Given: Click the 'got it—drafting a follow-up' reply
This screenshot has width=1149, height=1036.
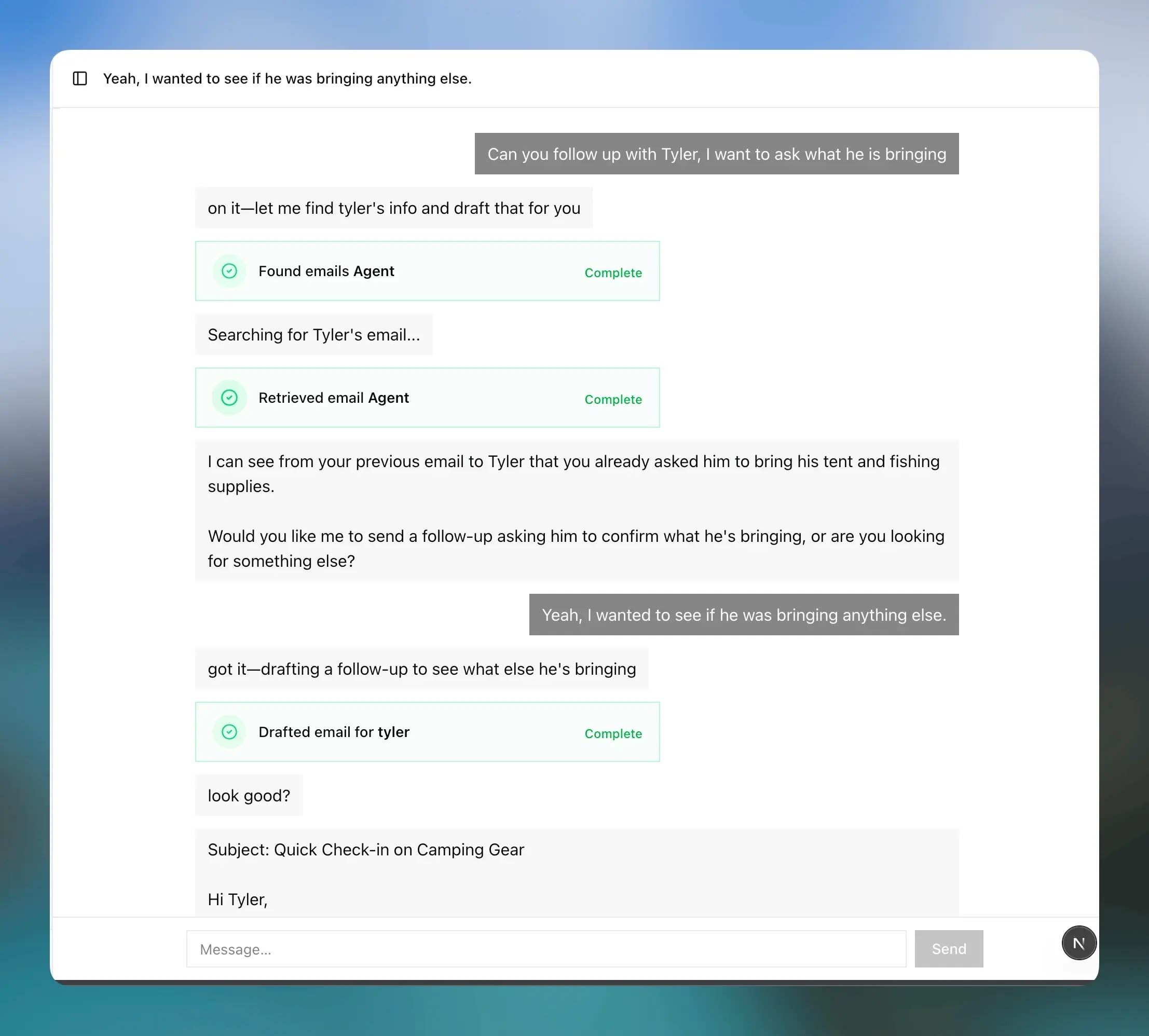Looking at the screenshot, I should coord(422,669).
